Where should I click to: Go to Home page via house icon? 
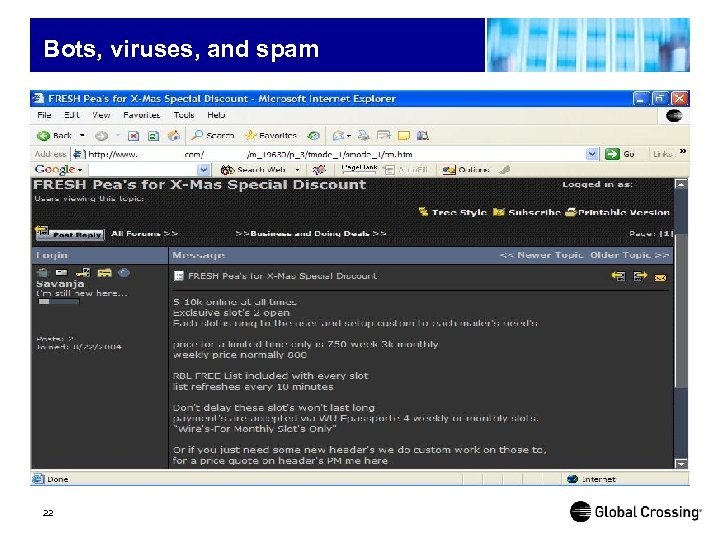click(174, 135)
